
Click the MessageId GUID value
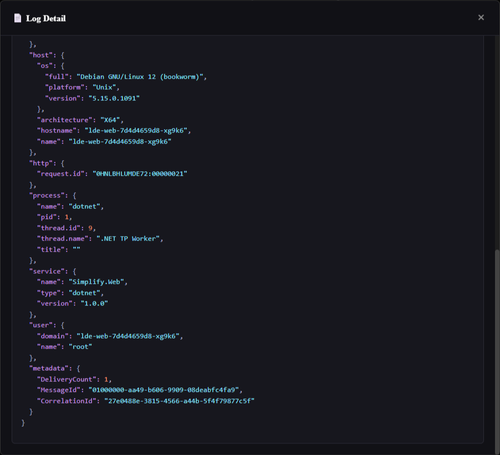164,390
